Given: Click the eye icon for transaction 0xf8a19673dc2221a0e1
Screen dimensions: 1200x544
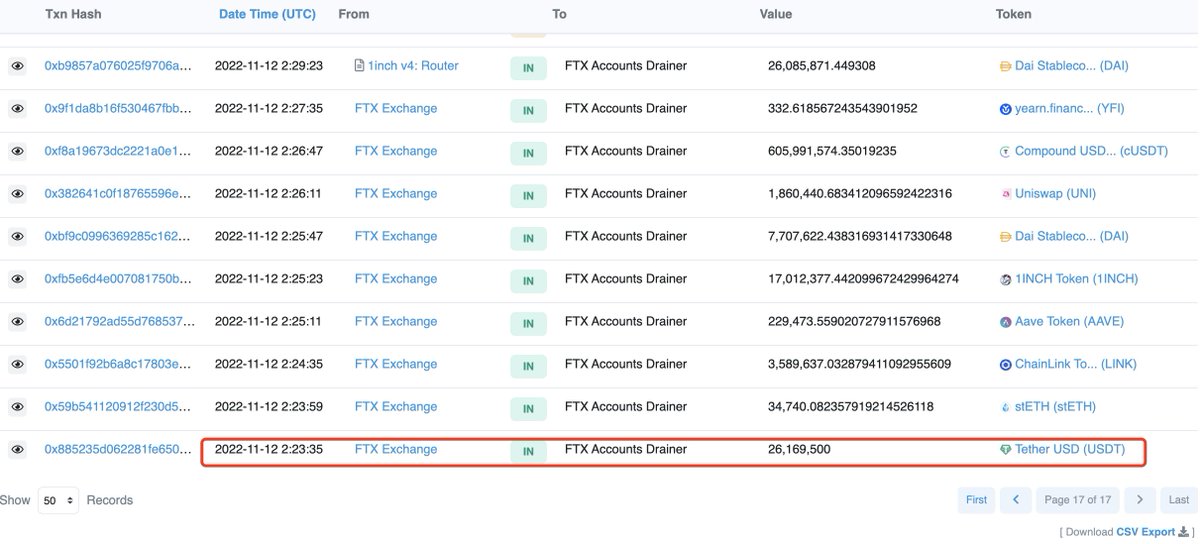Looking at the screenshot, I should [x=17, y=151].
